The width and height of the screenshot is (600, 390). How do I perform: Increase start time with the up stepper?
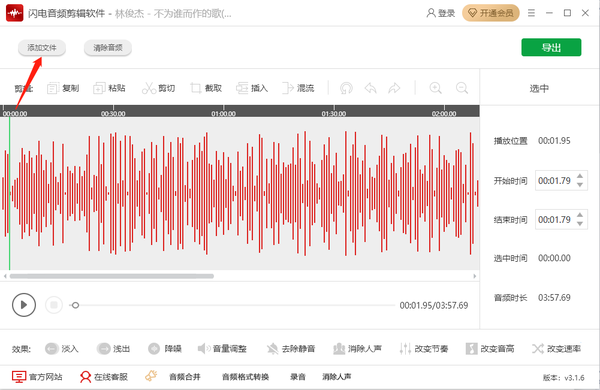(580, 176)
